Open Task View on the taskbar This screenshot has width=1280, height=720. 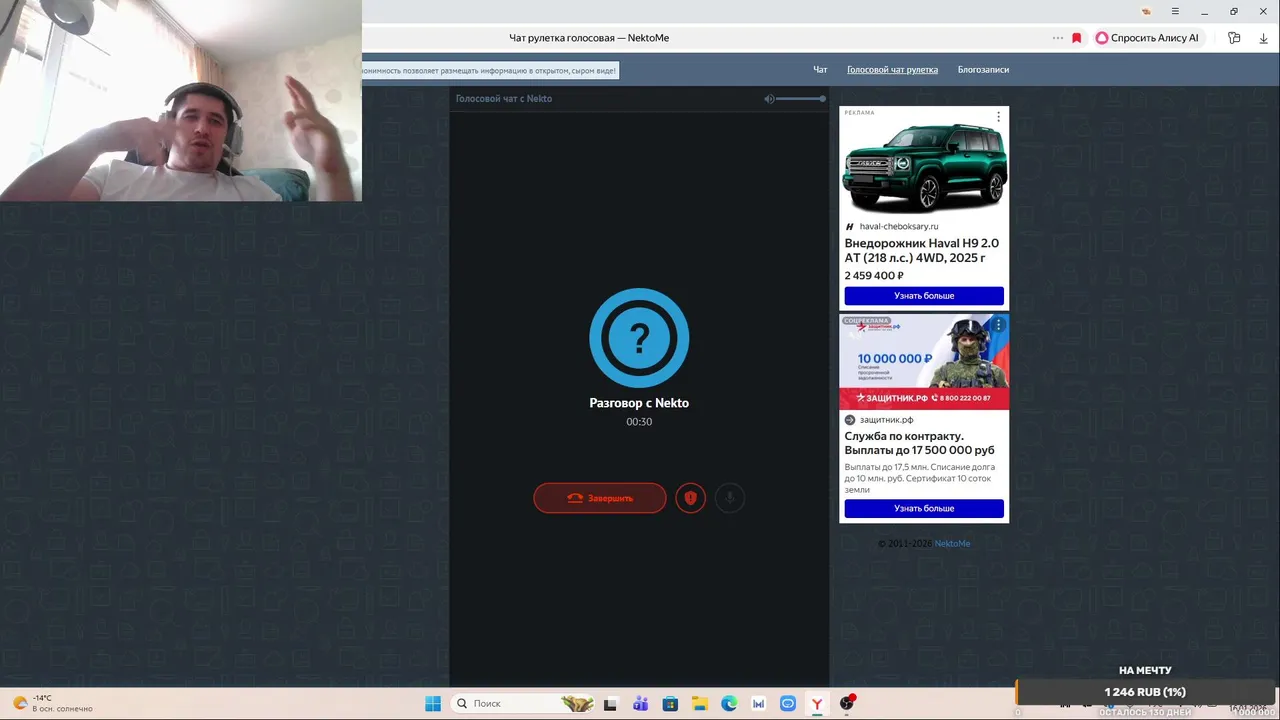click(x=611, y=704)
